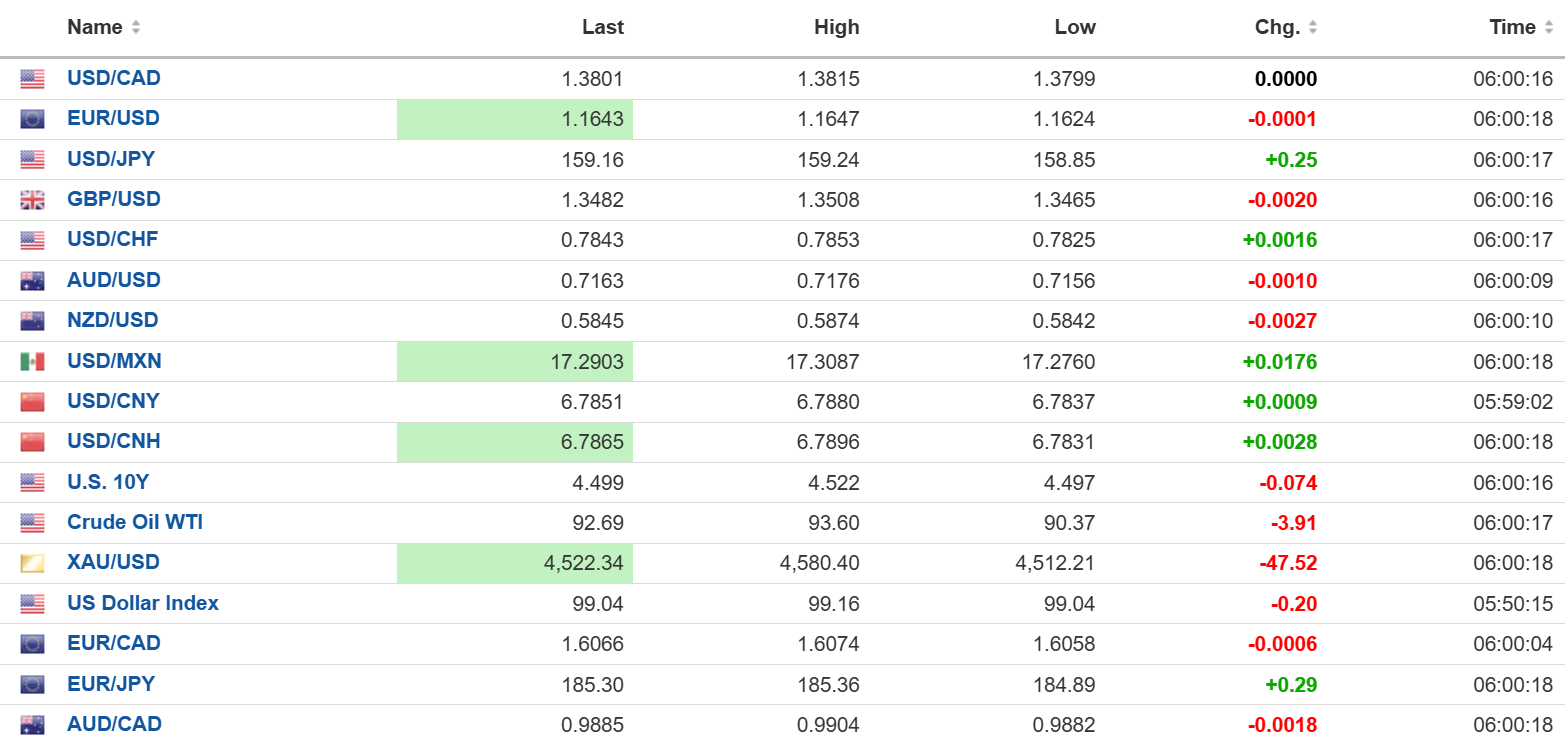The height and width of the screenshot is (744, 1565).
Task: Open the USD/JPY pair link
Action: [x=111, y=159]
